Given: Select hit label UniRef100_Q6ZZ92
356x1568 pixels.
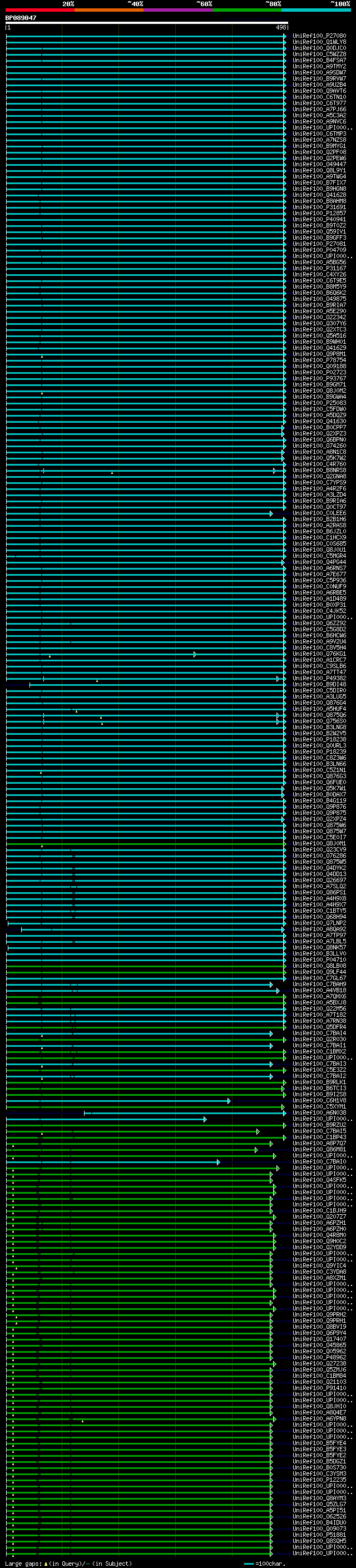Looking at the screenshot, I should 319,624.
